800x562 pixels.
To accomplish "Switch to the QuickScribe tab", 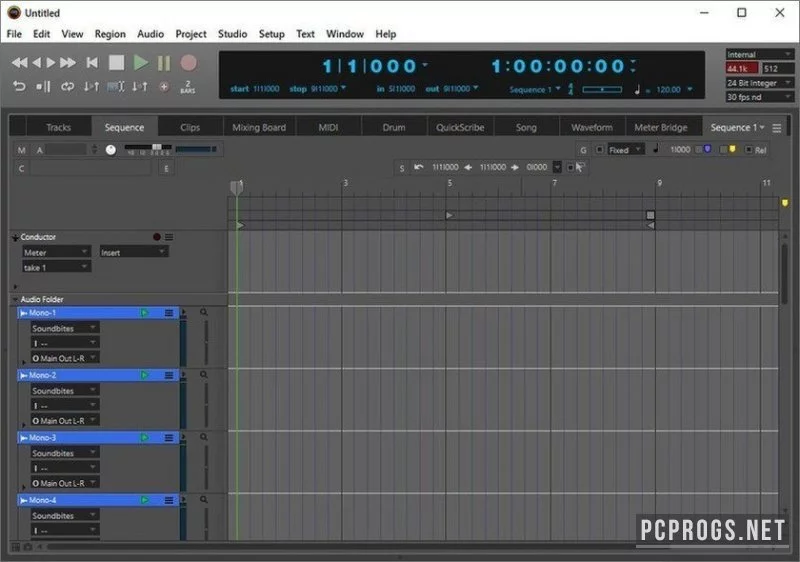I will pyautogui.click(x=460, y=127).
